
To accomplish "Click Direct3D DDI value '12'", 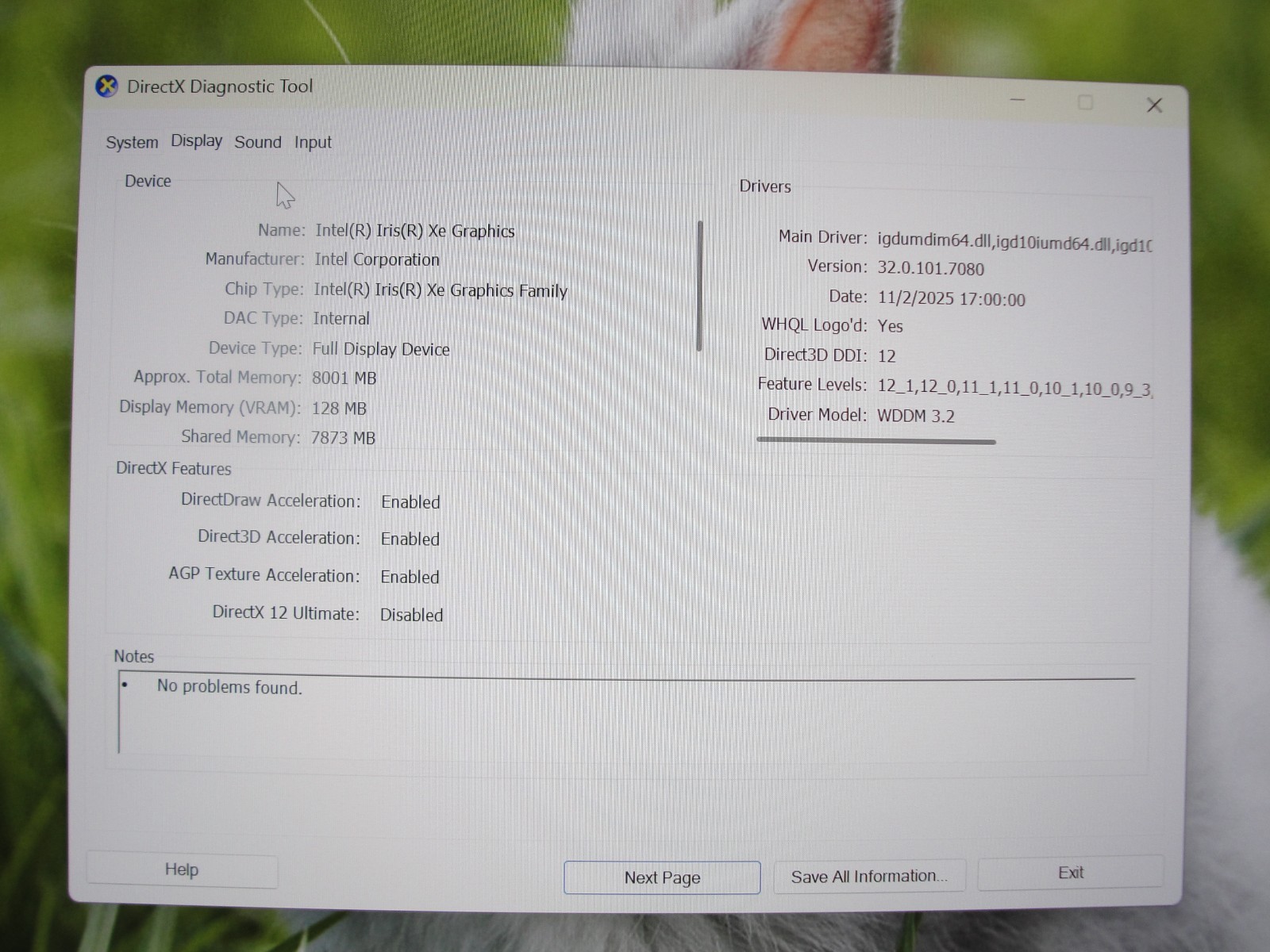I will (x=887, y=356).
